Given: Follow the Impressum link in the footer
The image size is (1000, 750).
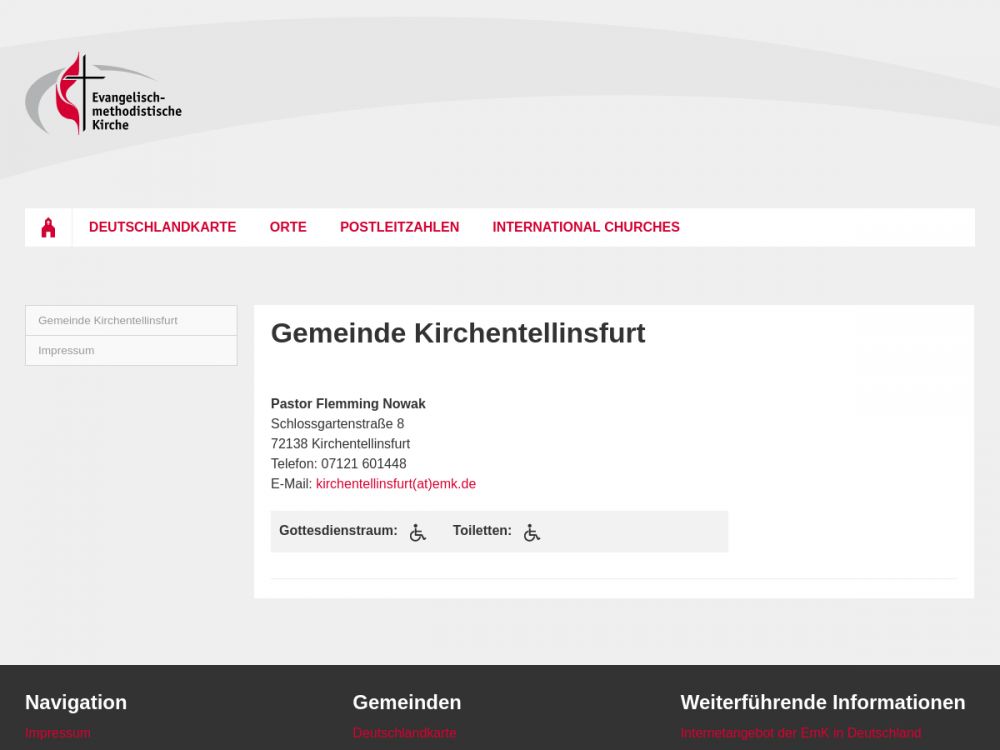Looking at the screenshot, I should pos(57,733).
